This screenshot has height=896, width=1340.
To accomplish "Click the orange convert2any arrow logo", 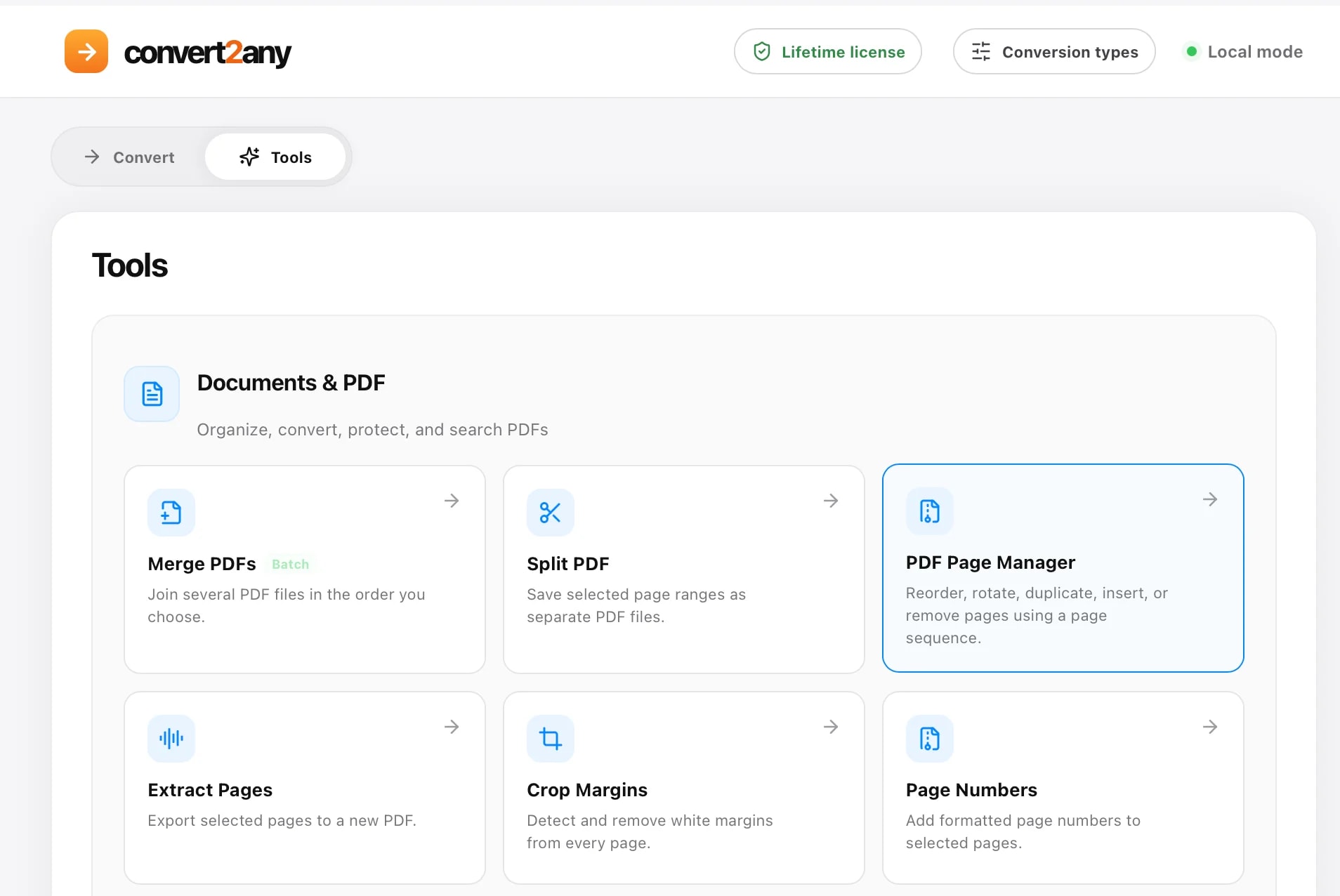I will coord(86,51).
